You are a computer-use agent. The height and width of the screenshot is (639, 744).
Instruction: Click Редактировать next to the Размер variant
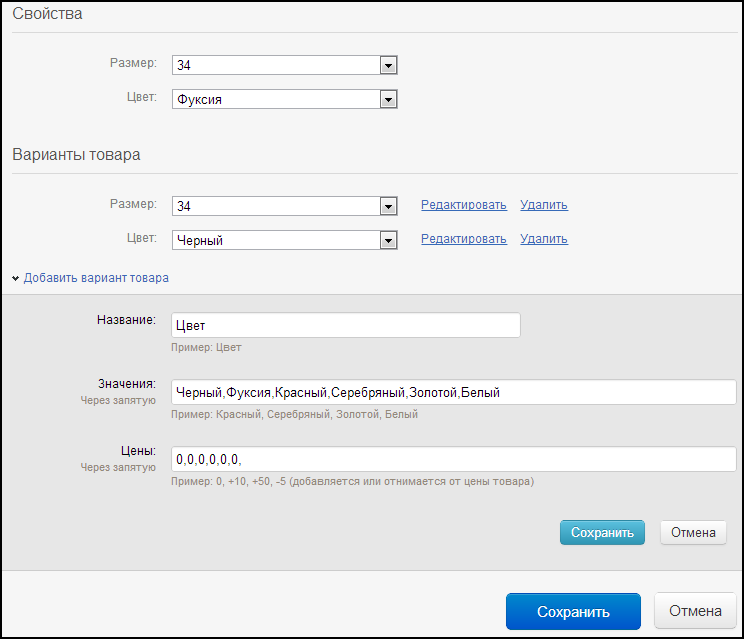464,205
